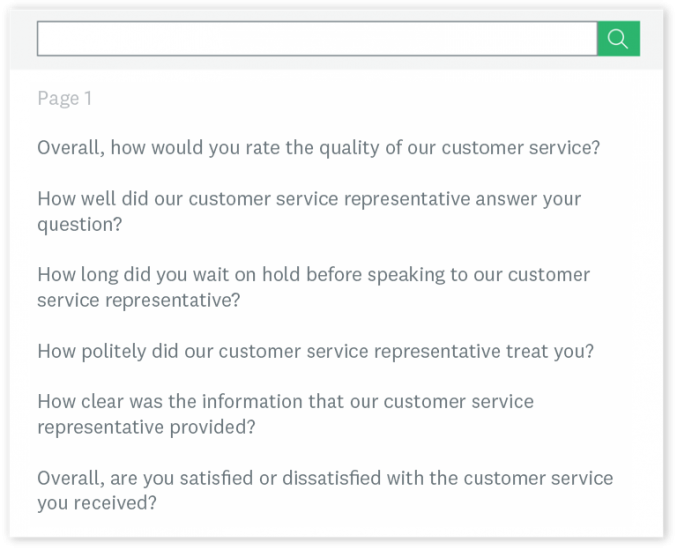Select the Page 1 heading

click(64, 98)
